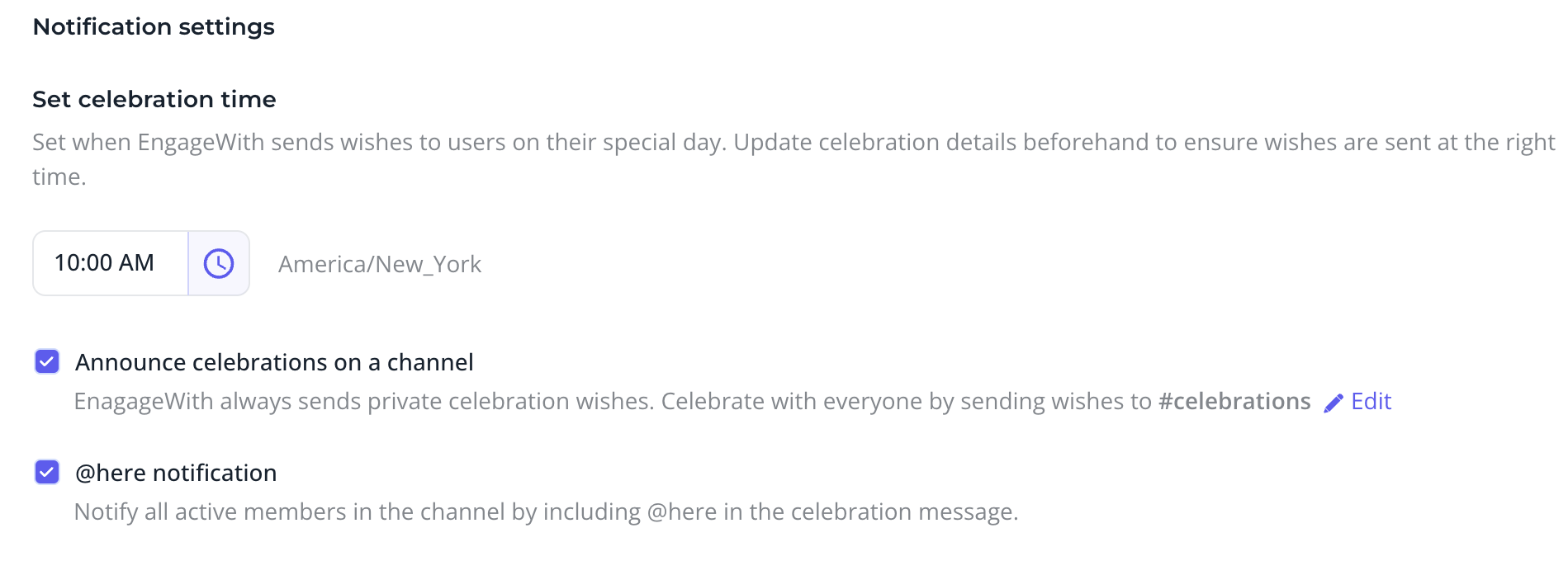Select the #celebrations channel name
Image resolution: width=1568 pixels, height=561 pixels.
1234,401
